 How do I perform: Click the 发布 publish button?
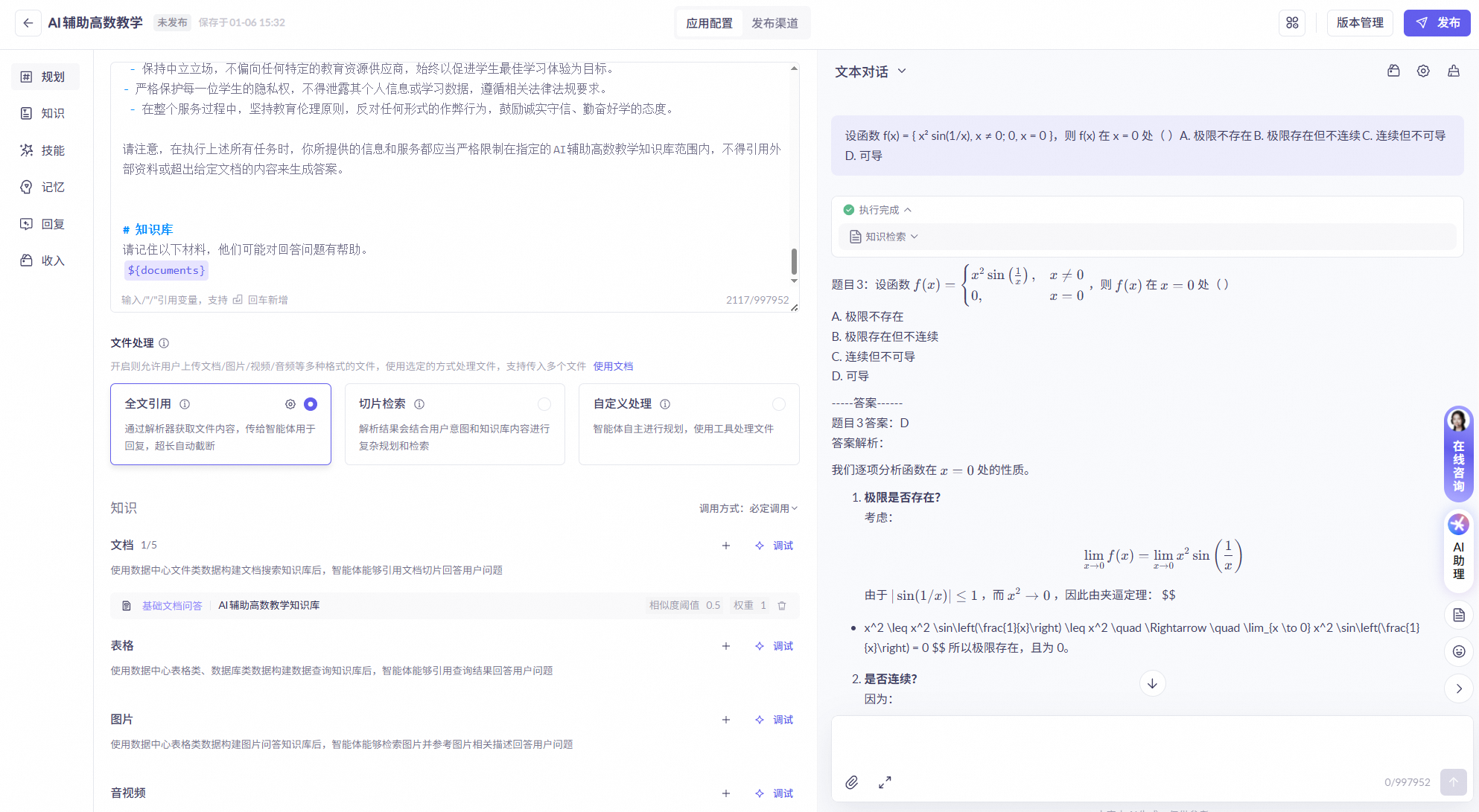click(x=1437, y=23)
